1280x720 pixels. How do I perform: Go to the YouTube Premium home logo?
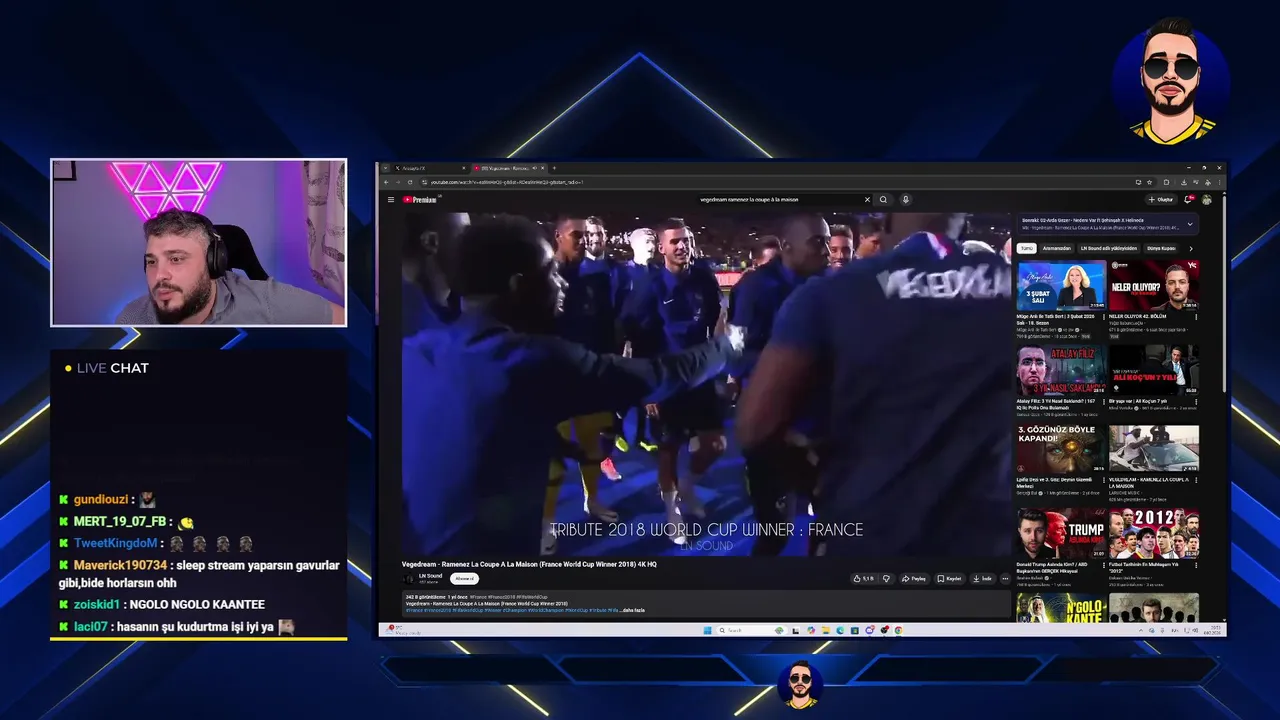pyautogui.click(x=420, y=199)
